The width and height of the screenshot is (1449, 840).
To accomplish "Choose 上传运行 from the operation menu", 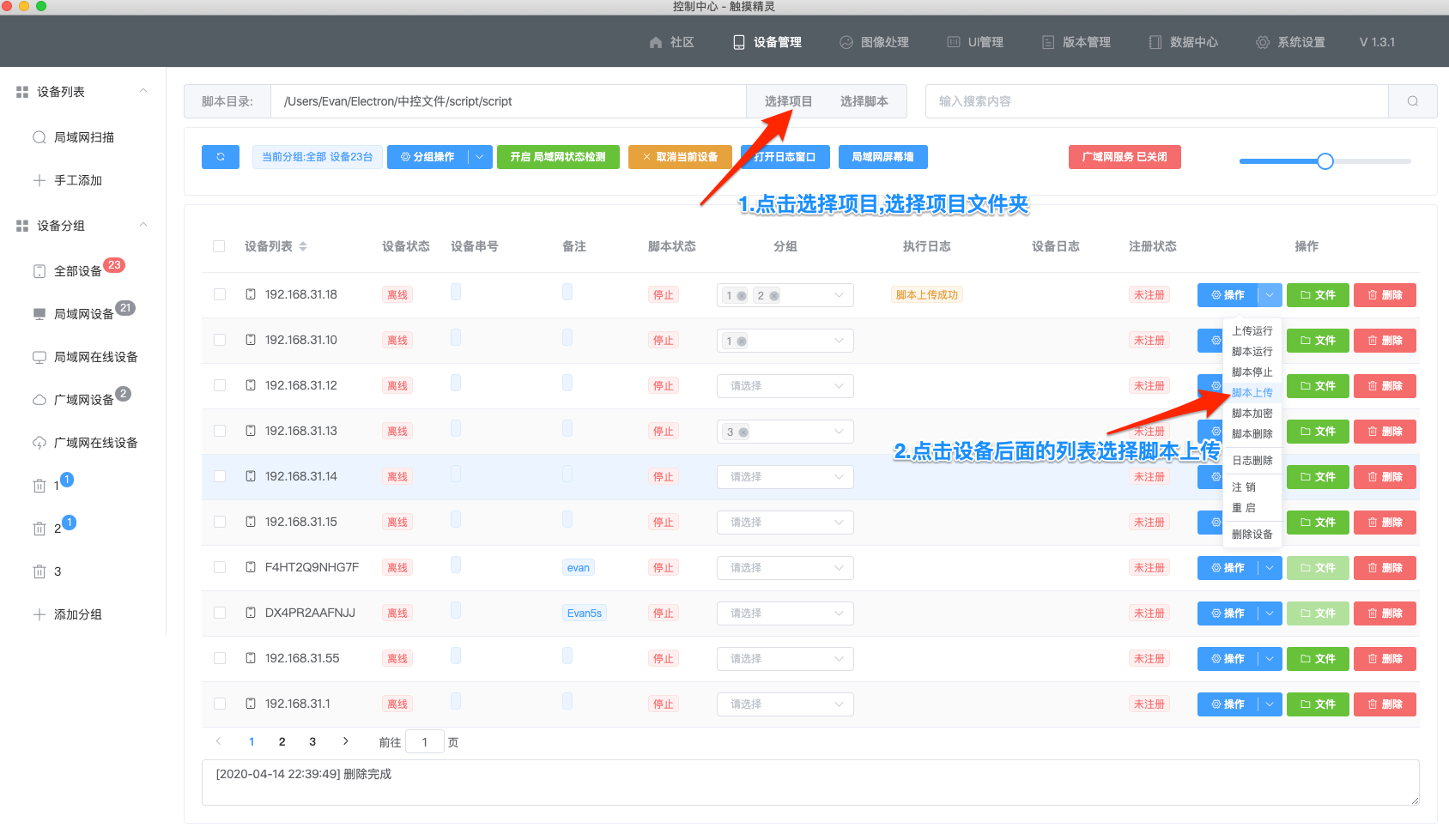I will coord(1252,331).
